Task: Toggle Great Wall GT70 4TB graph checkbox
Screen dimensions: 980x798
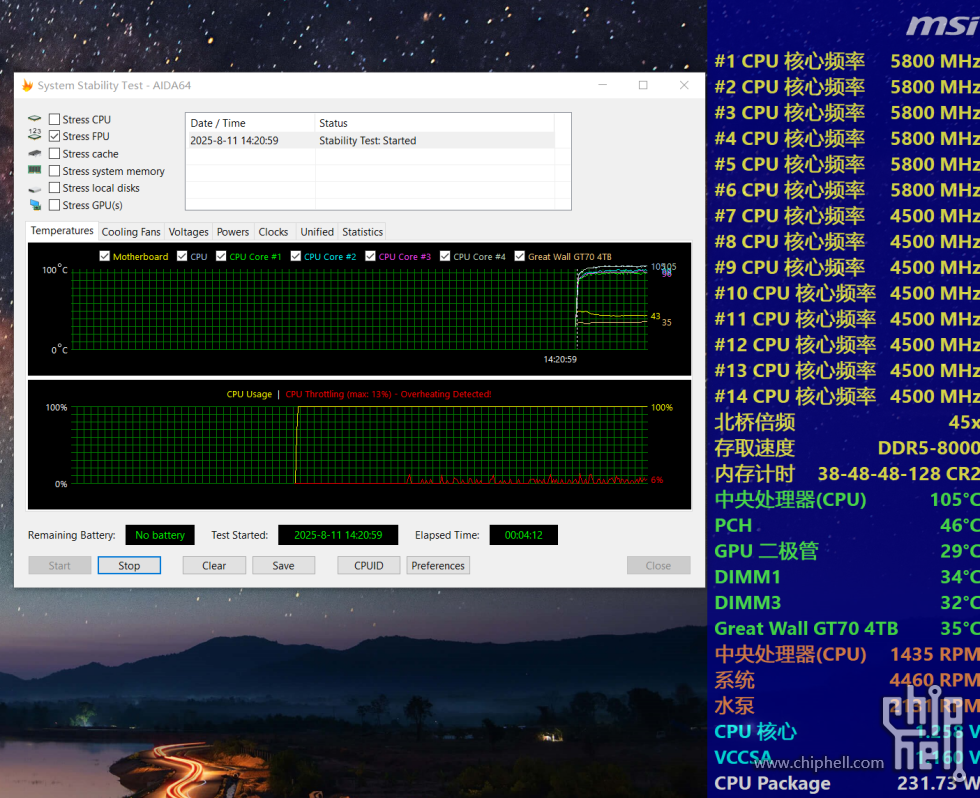Action: pyautogui.click(x=519, y=256)
